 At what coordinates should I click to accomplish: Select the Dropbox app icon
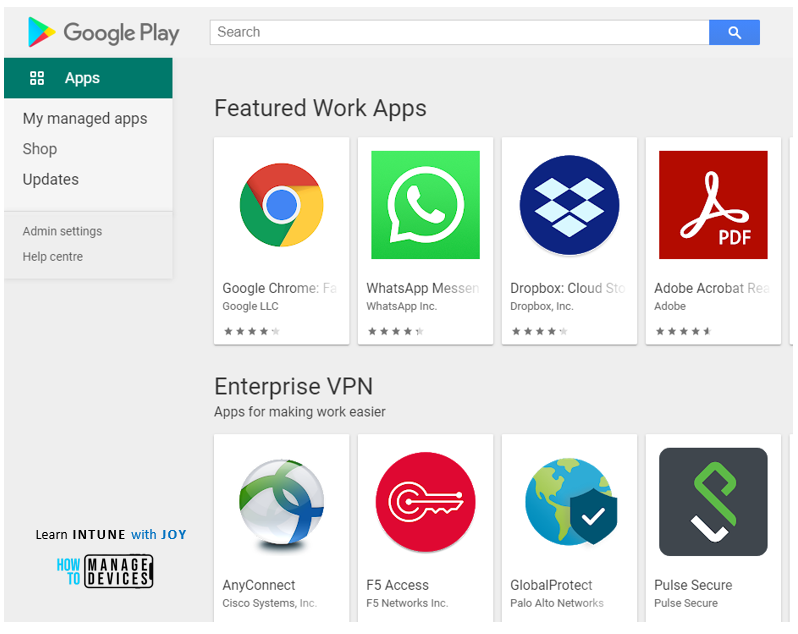(569, 205)
